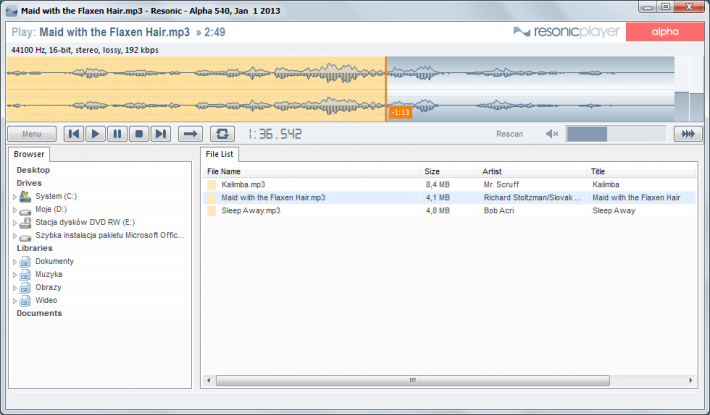
Task: Click the Resonic title bar app icon
Action: [11, 11]
